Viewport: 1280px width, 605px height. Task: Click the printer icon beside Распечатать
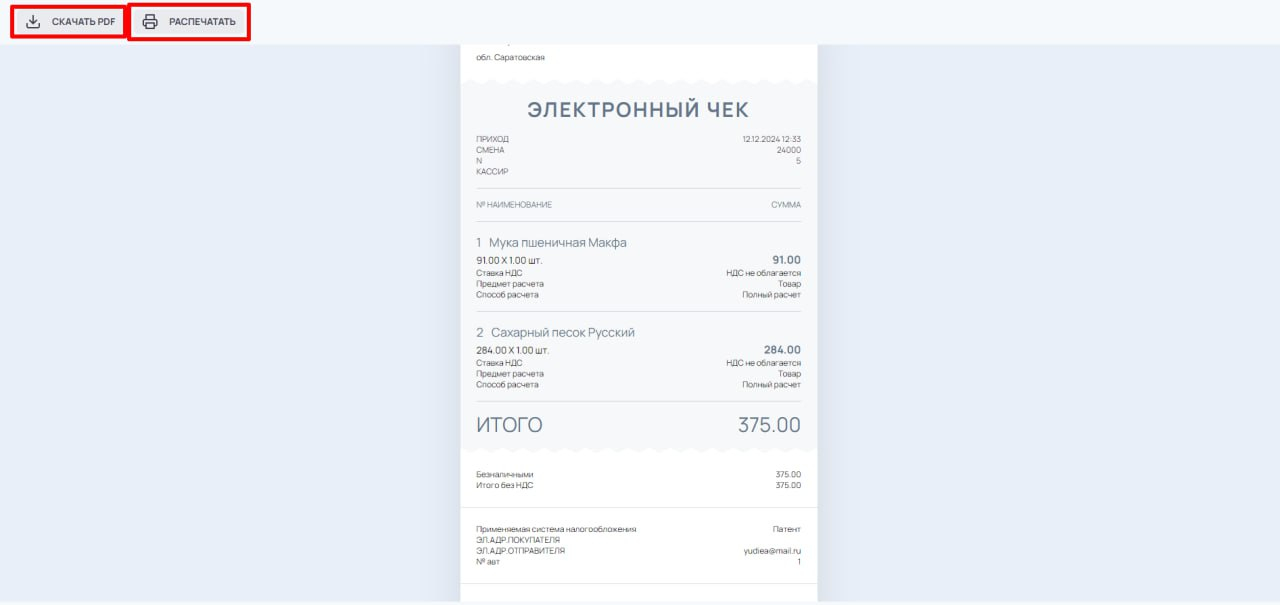pyautogui.click(x=150, y=22)
